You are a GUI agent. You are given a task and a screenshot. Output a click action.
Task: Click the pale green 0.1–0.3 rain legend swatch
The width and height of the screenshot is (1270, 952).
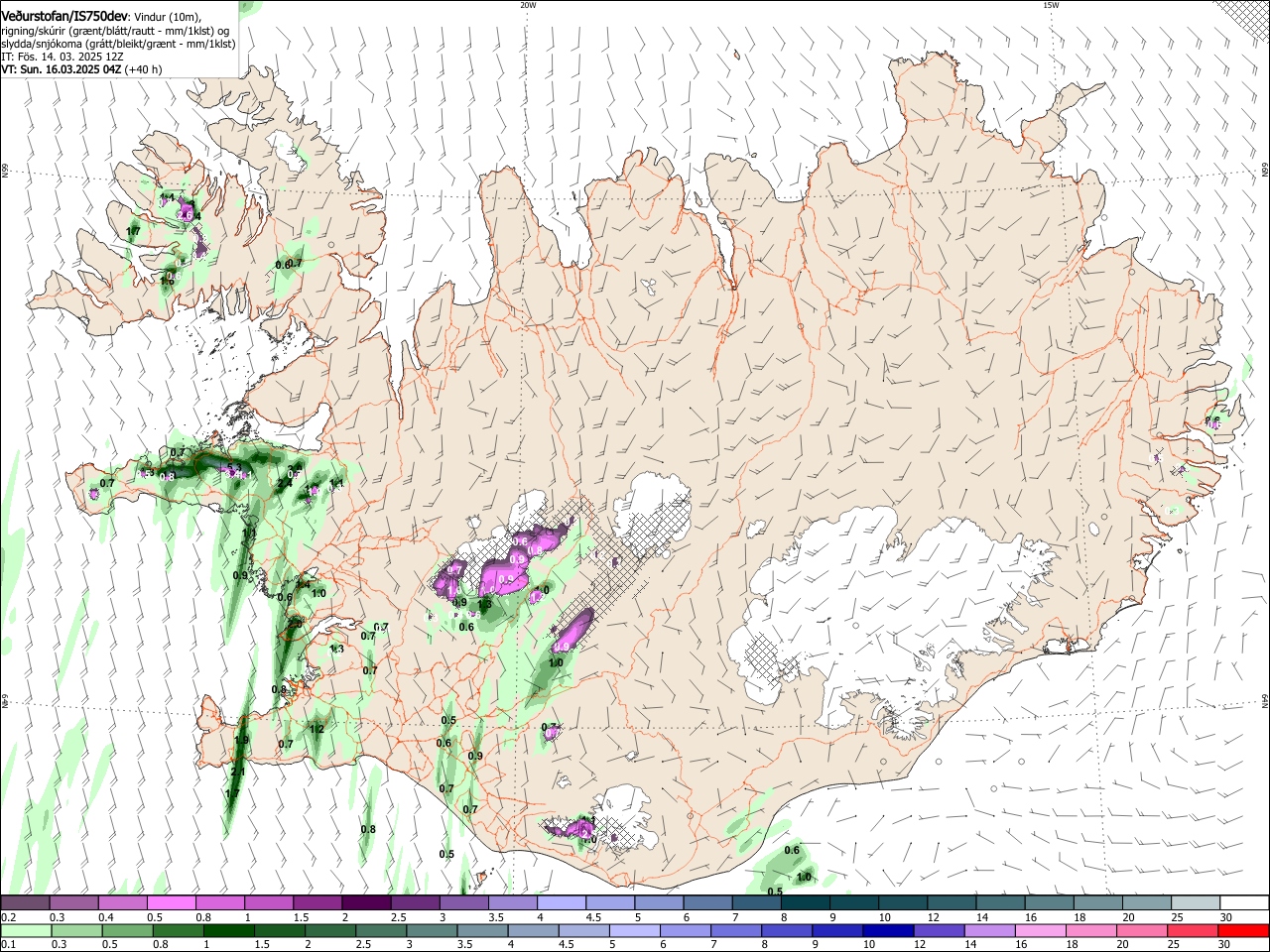click(x=26, y=930)
